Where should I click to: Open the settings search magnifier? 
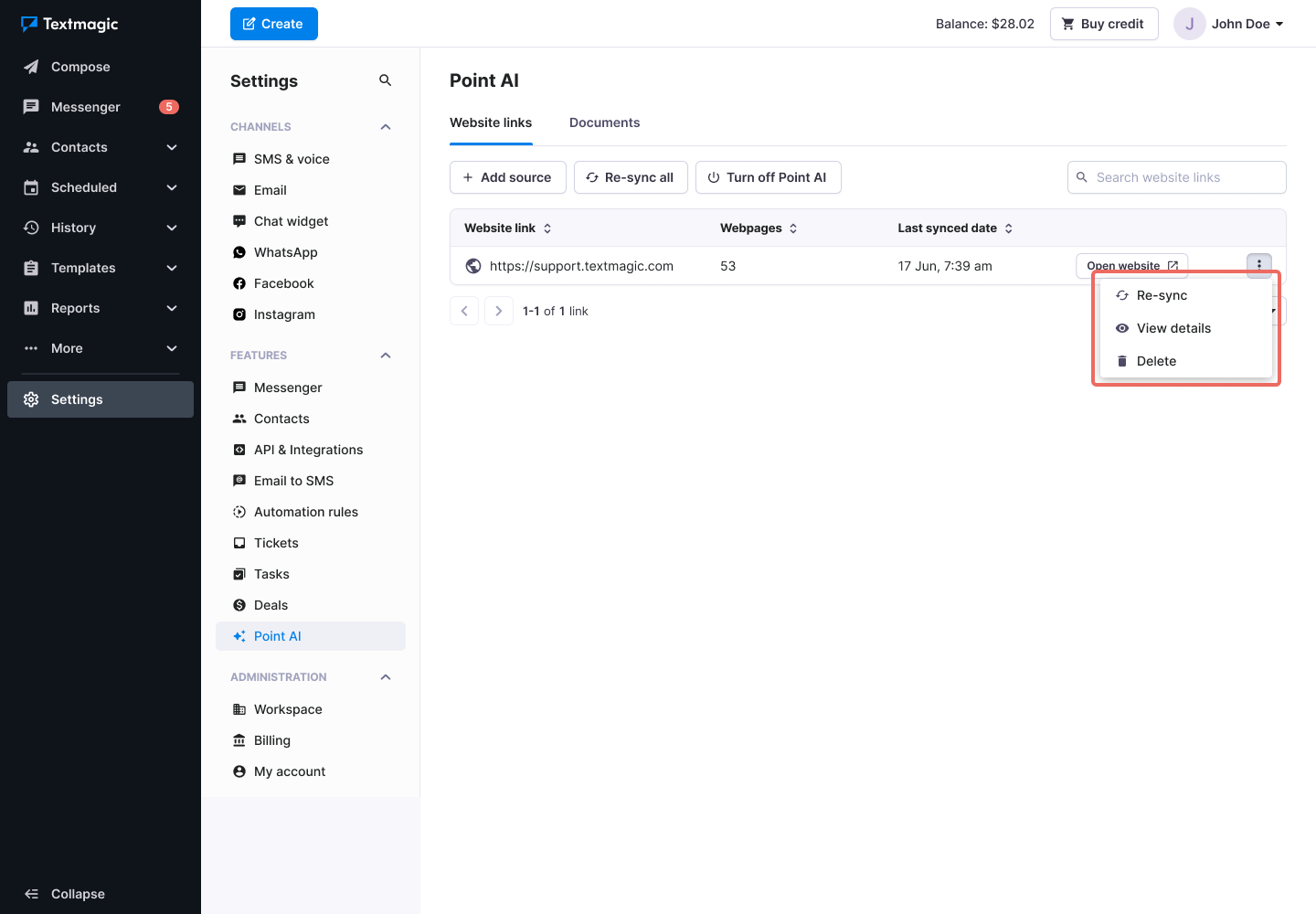385,80
